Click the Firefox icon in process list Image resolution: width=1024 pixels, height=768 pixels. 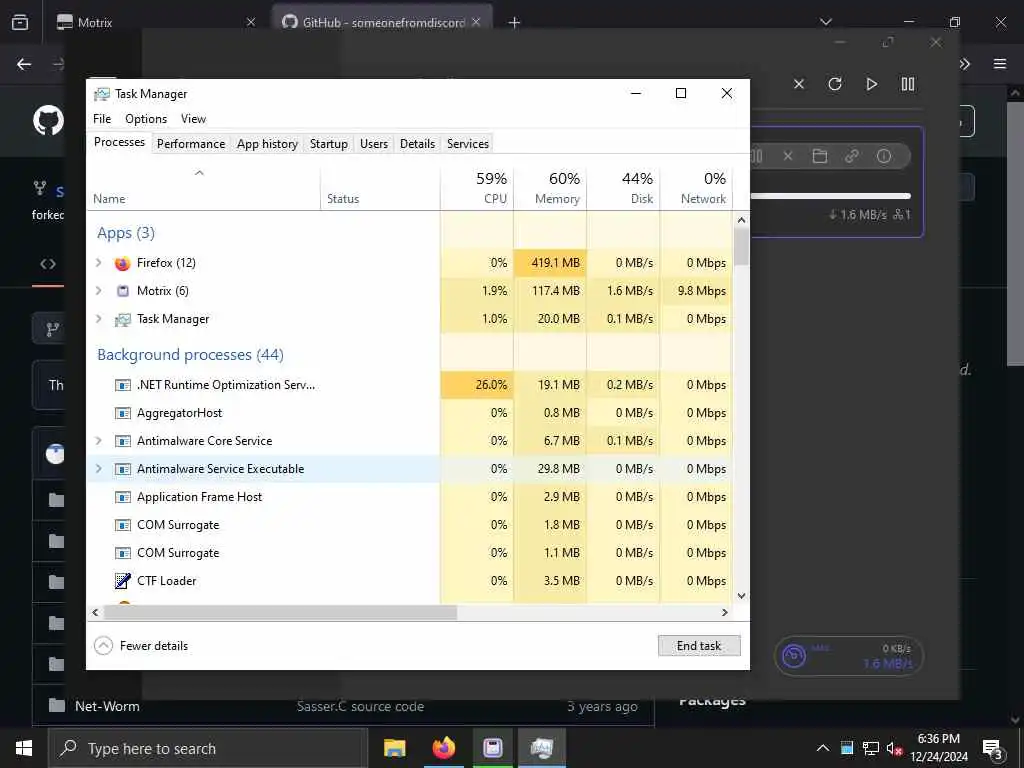pyautogui.click(x=122, y=263)
